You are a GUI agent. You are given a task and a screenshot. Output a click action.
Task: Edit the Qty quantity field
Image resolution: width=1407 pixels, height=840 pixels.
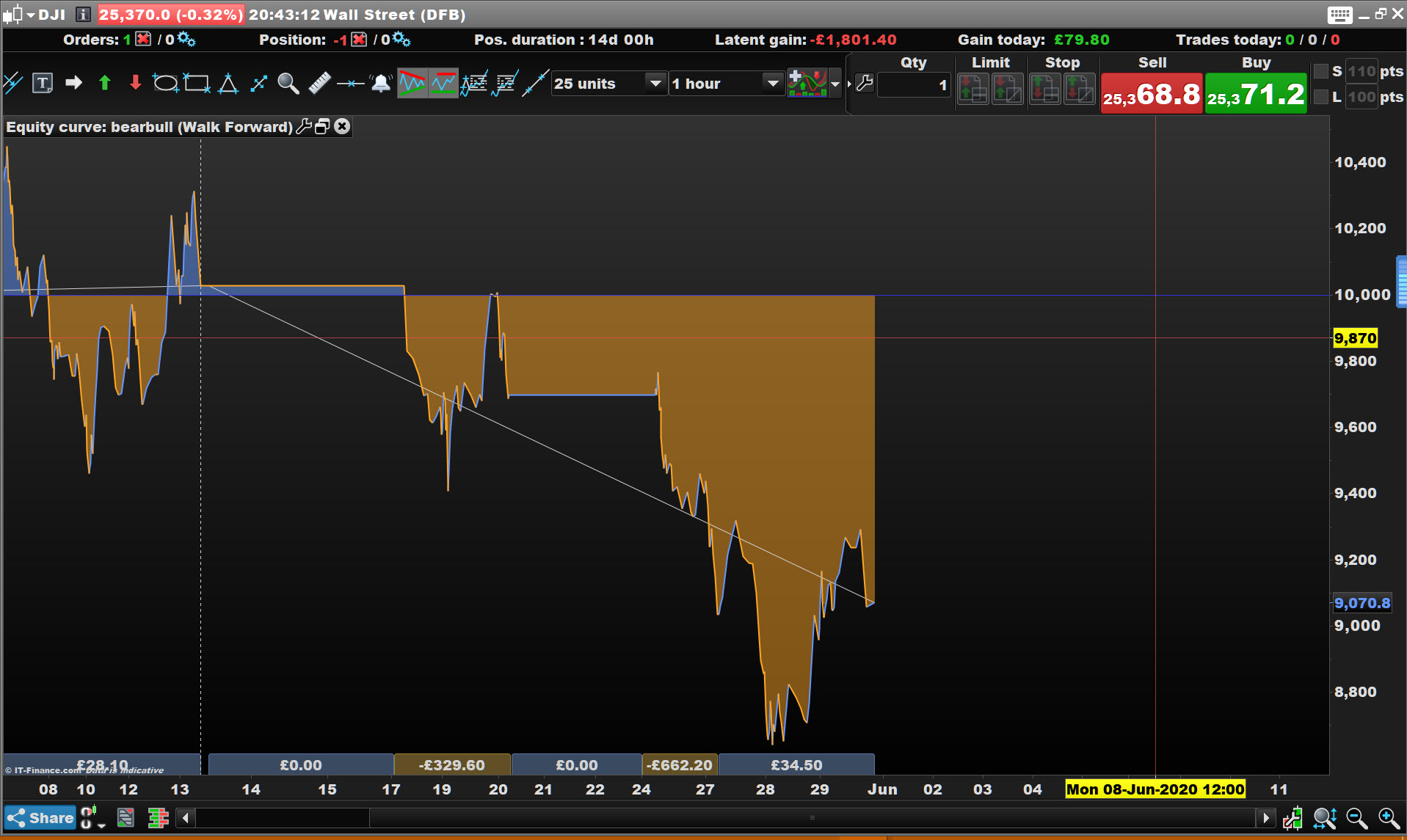click(914, 85)
